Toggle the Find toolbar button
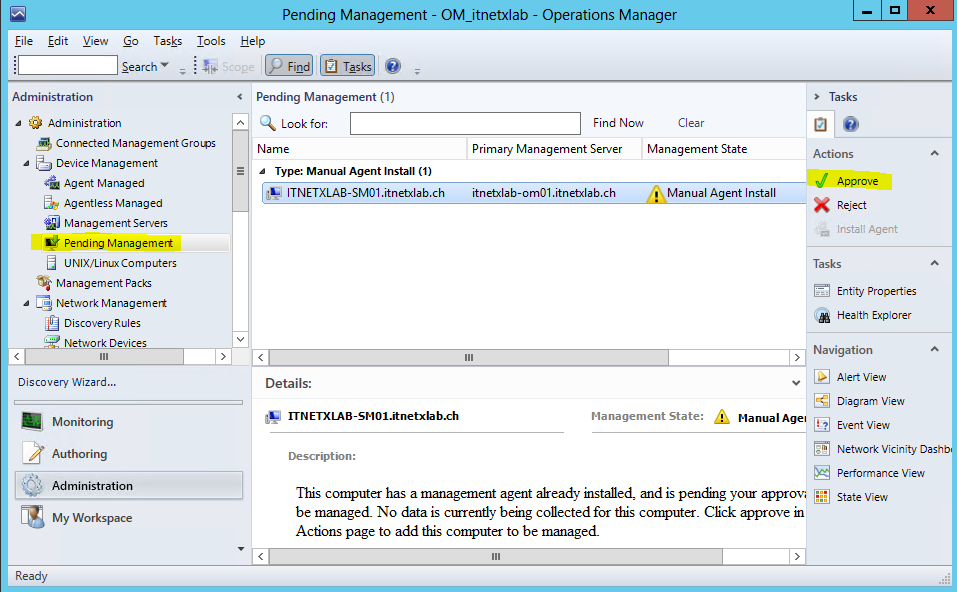The image size is (957, 592). coord(288,66)
